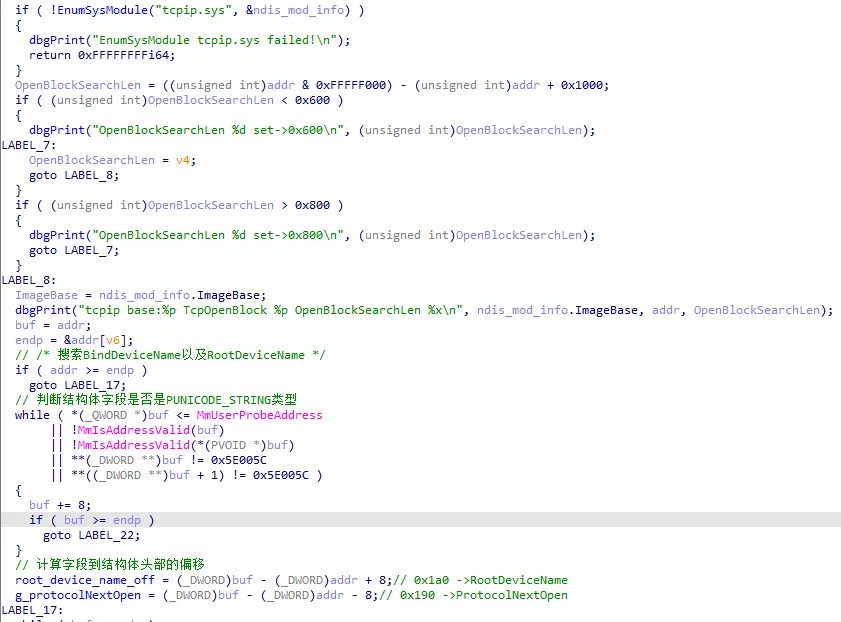Click the goto LABEL_8 statement
This screenshot has width=841, height=622.
(74, 175)
